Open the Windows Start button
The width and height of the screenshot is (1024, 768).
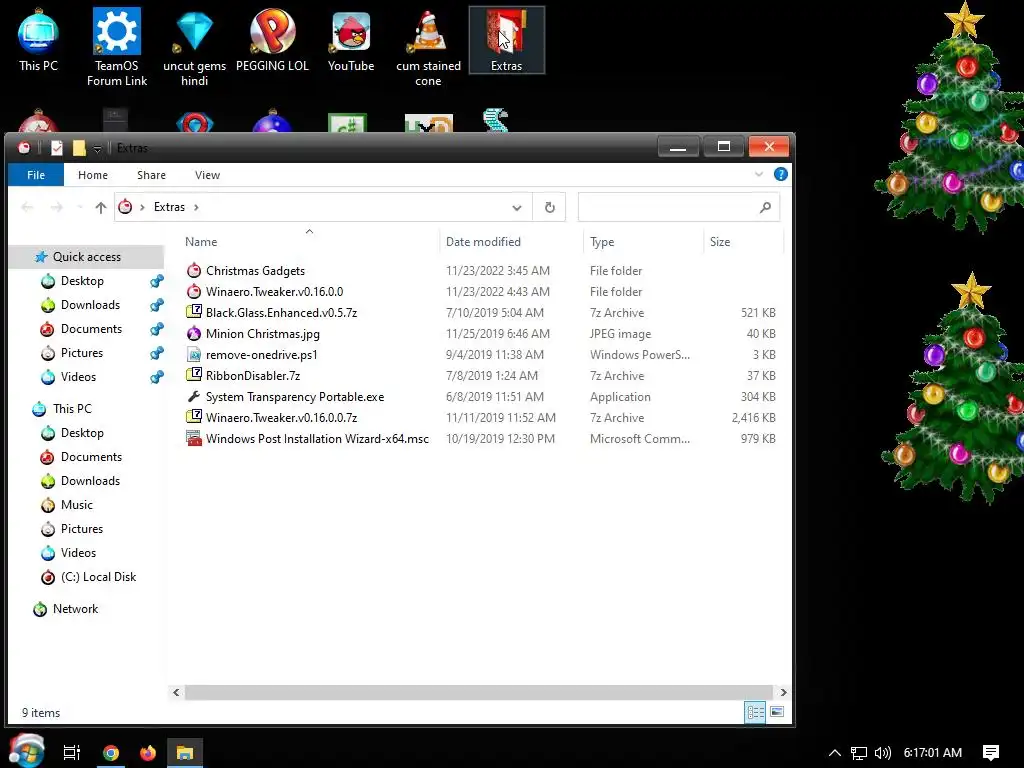pos(26,751)
